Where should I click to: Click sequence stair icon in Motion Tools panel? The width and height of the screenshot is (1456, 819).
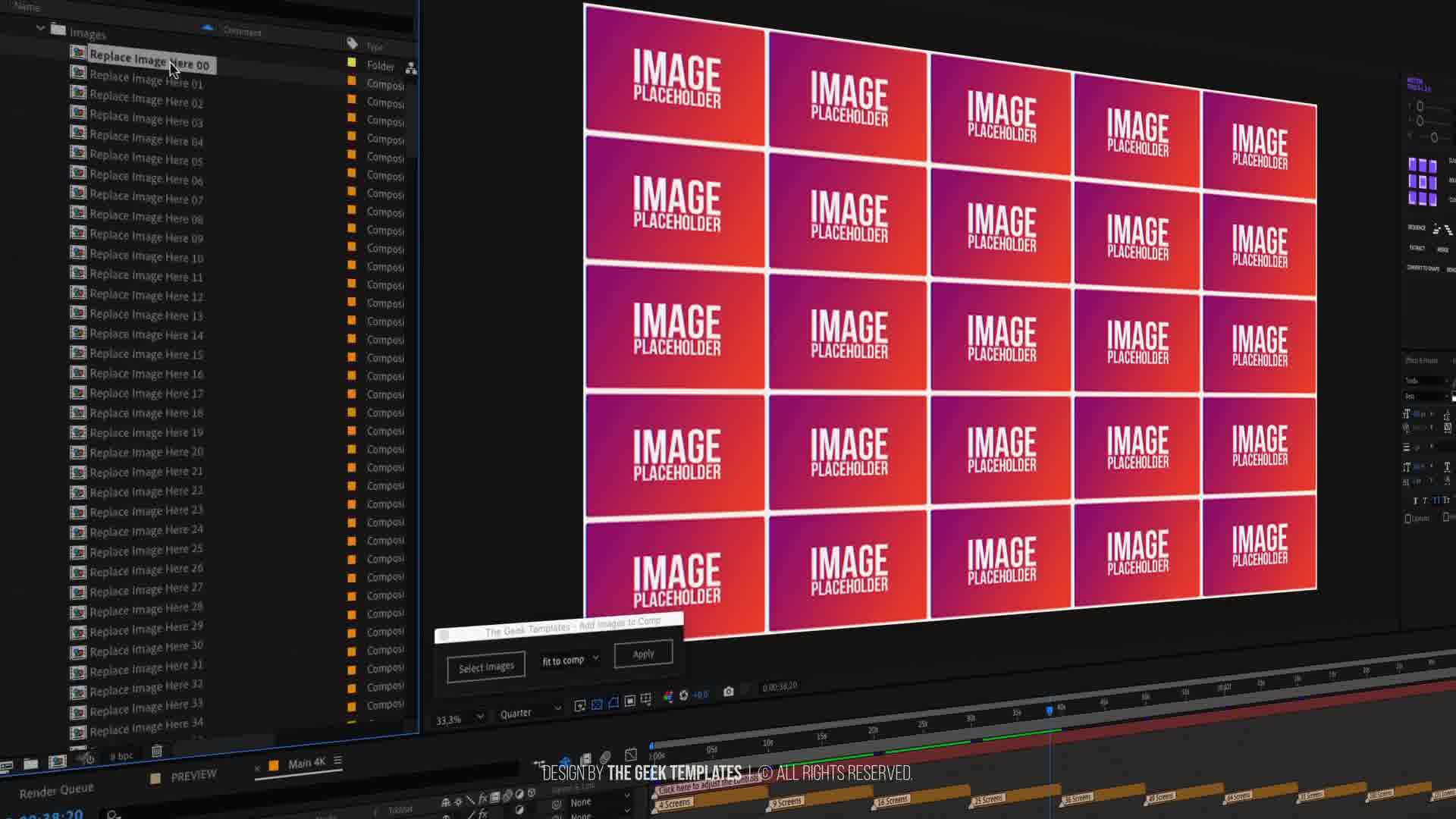1436,228
